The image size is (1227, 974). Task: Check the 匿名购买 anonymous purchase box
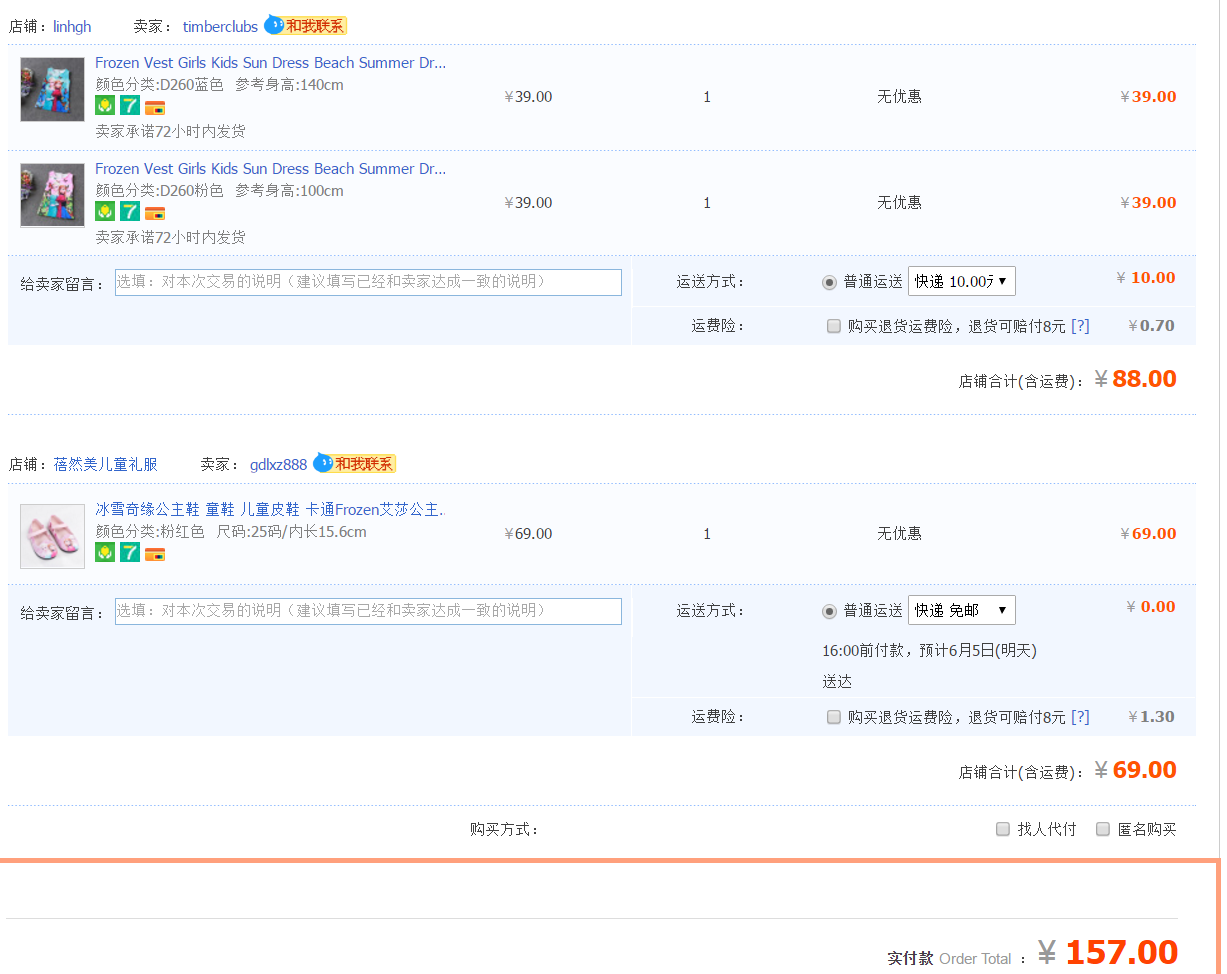point(1103,829)
